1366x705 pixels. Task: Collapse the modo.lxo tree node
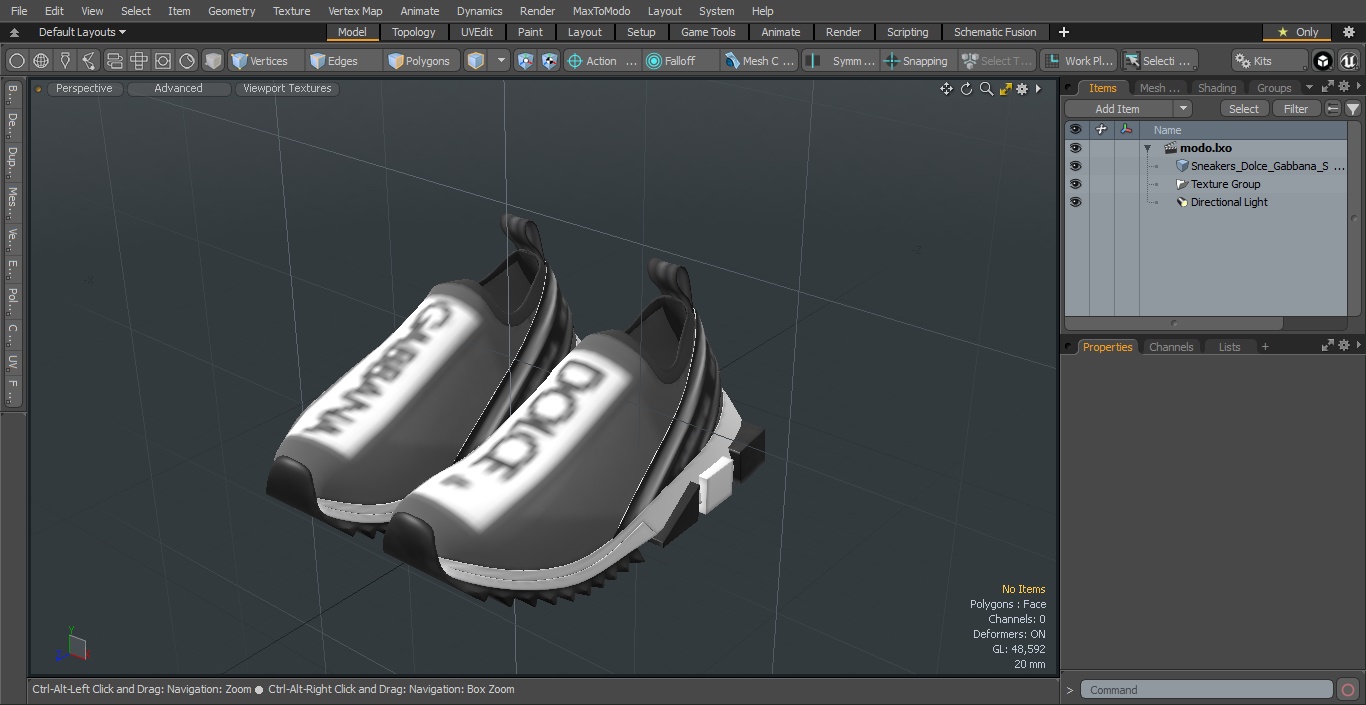pos(1148,148)
